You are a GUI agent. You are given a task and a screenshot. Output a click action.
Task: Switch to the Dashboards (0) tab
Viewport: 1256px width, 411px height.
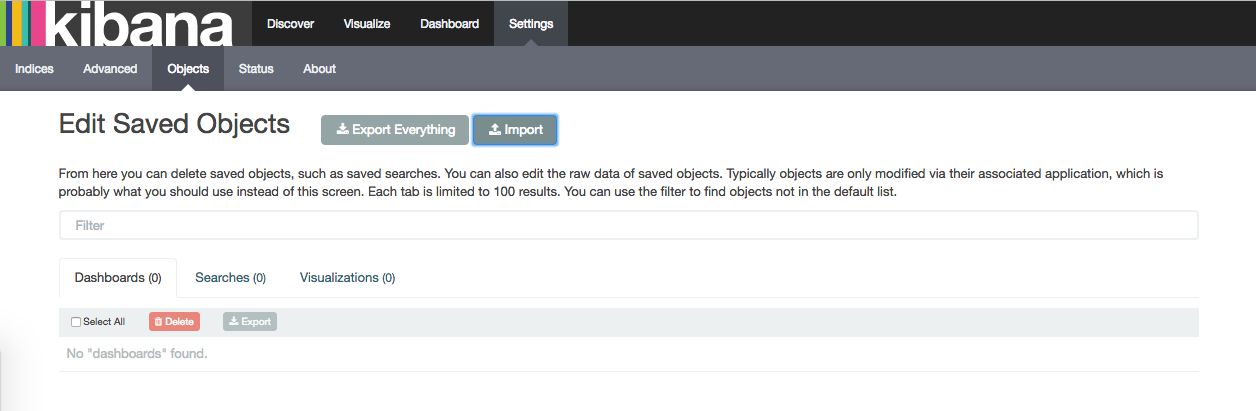pyautogui.click(x=118, y=278)
